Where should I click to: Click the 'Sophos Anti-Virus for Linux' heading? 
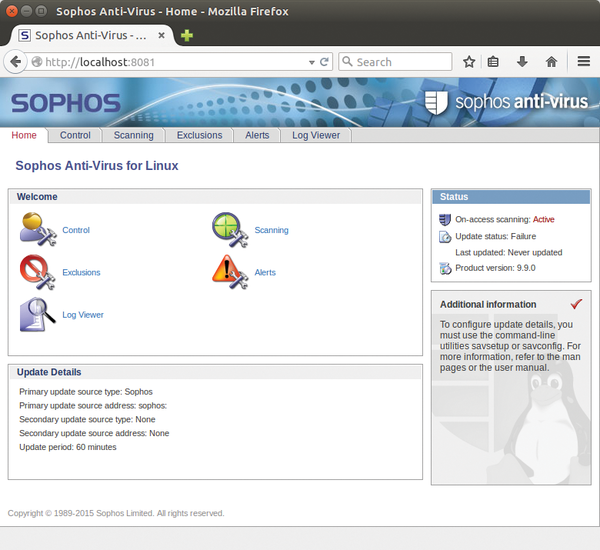coord(97,166)
